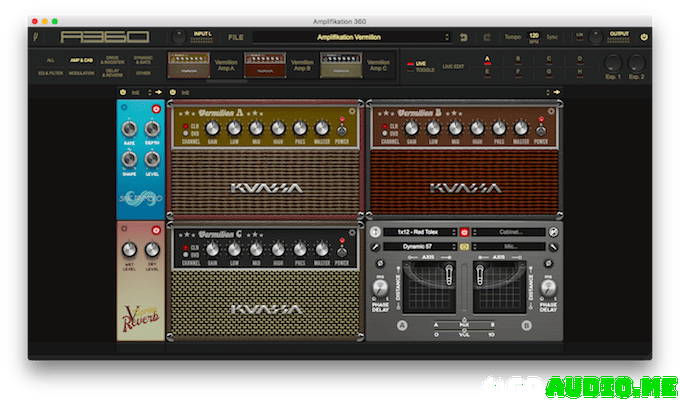Select live snapshot H
This screenshot has width=680, height=400.
tap(579, 73)
